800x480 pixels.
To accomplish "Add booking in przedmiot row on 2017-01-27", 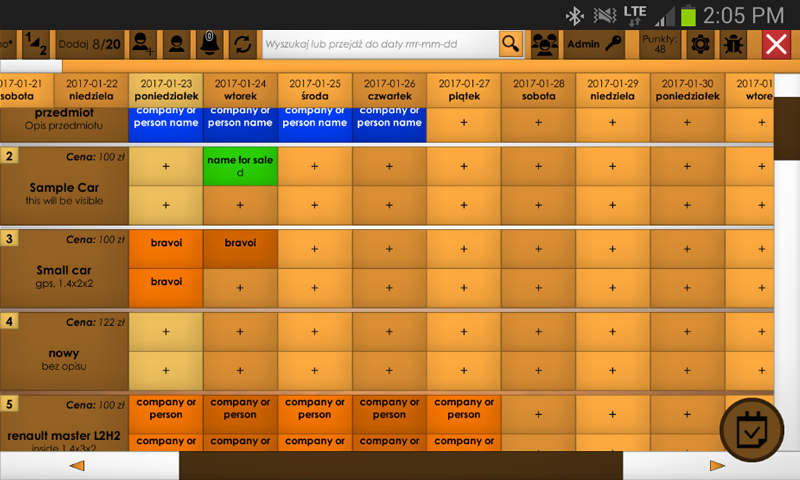I will point(464,124).
